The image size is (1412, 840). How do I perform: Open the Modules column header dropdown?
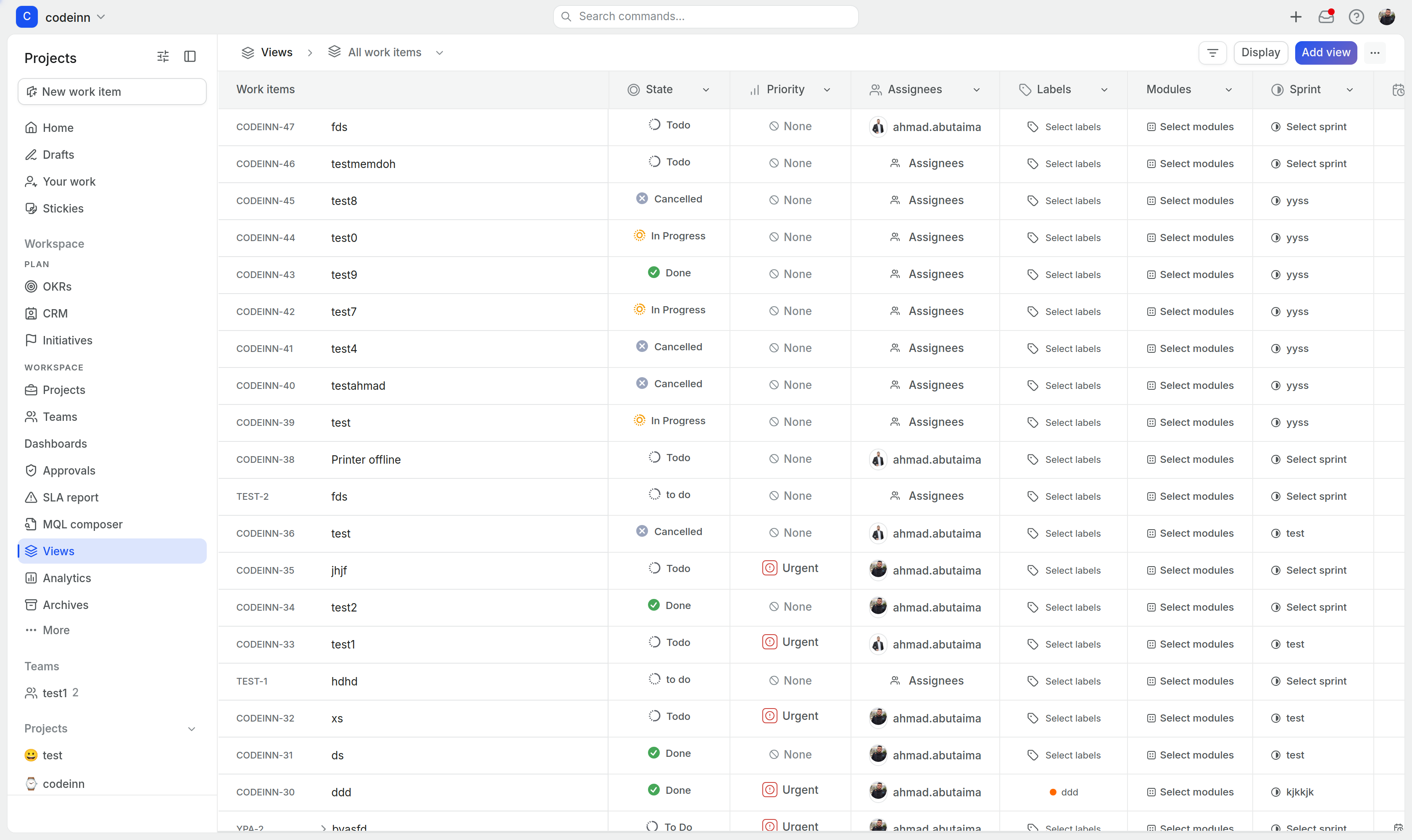pyautogui.click(x=1228, y=89)
